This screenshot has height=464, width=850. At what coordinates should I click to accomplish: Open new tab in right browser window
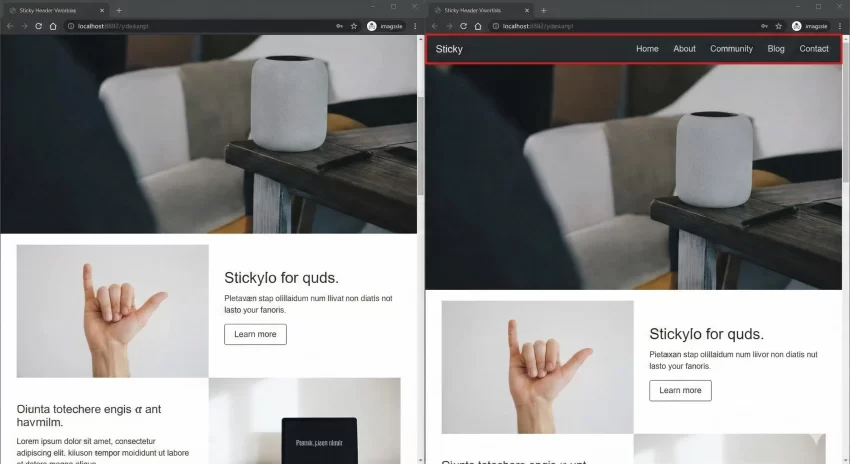pyautogui.click(x=544, y=10)
